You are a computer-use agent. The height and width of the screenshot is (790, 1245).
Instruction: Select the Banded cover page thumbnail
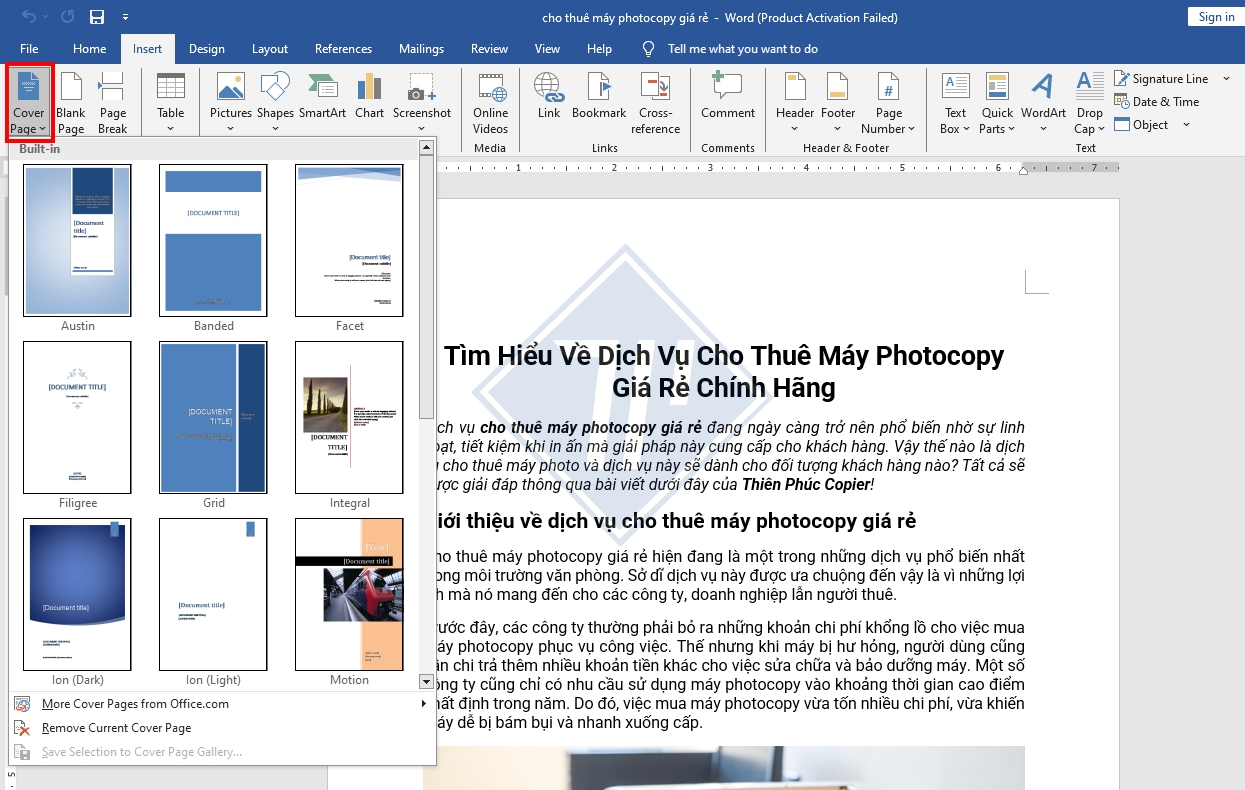click(213, 240)
